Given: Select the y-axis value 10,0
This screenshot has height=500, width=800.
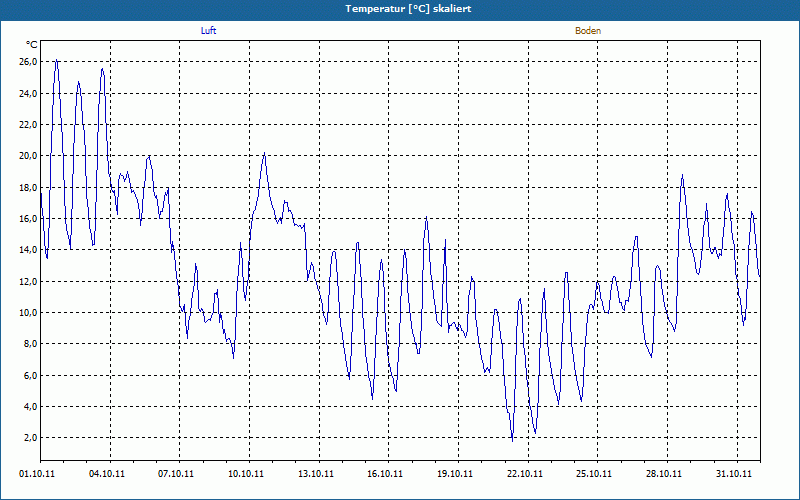Looking at the screenshot, I should click(28, 312).
